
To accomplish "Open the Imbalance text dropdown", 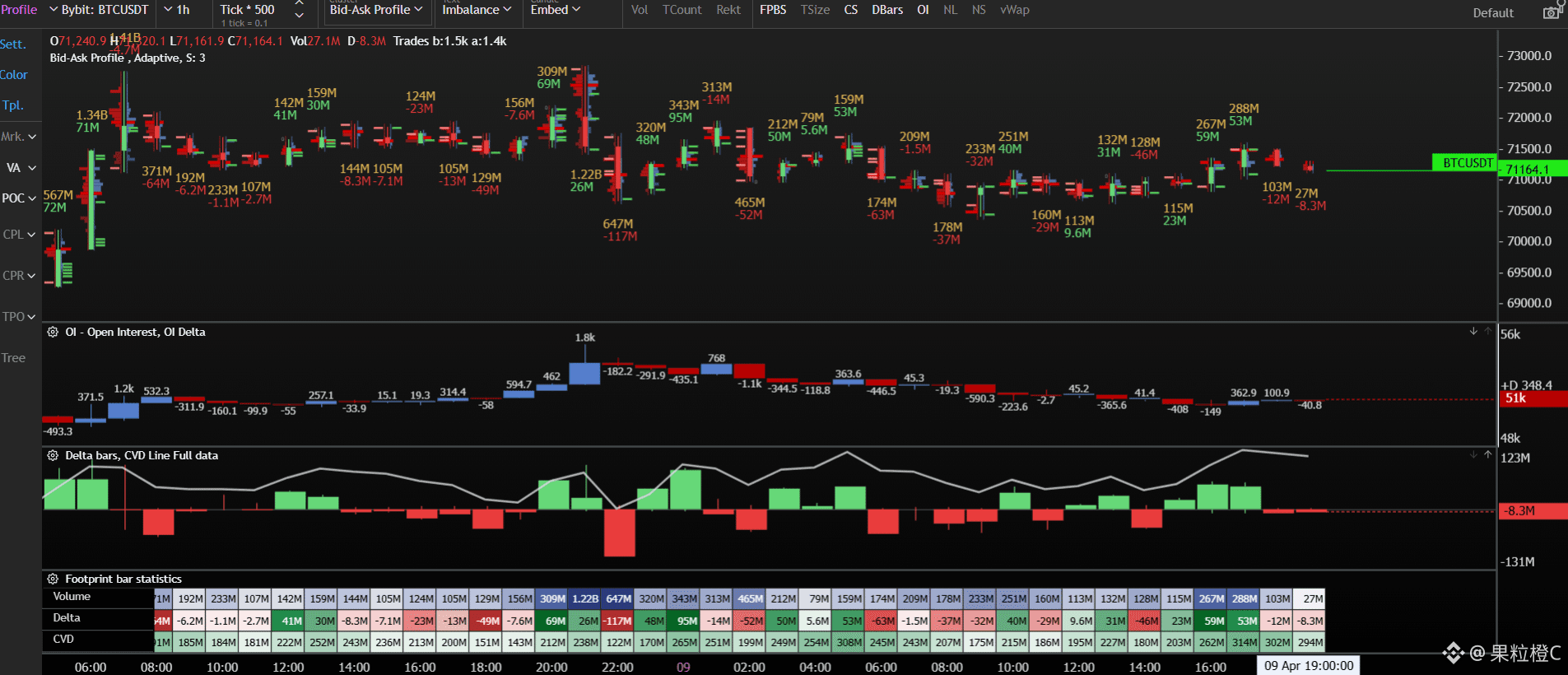I will click(x=477, y=10).
